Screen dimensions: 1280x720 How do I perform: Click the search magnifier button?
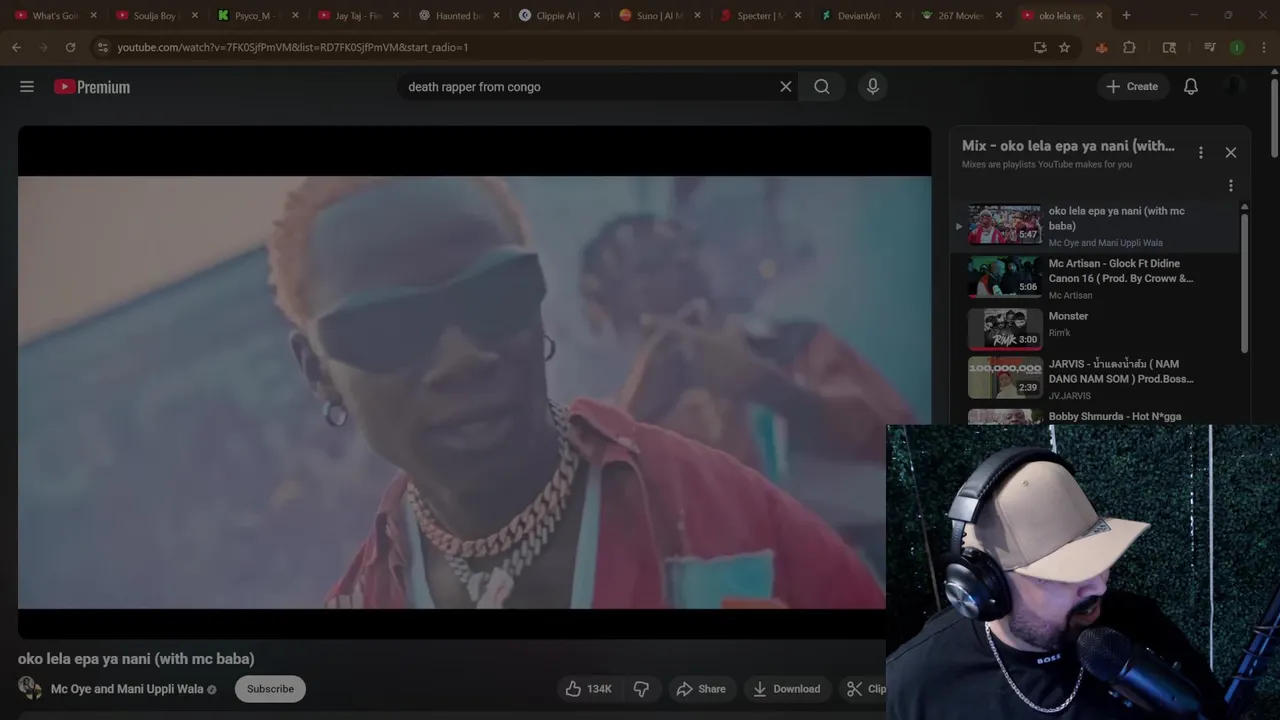point(822,87)
